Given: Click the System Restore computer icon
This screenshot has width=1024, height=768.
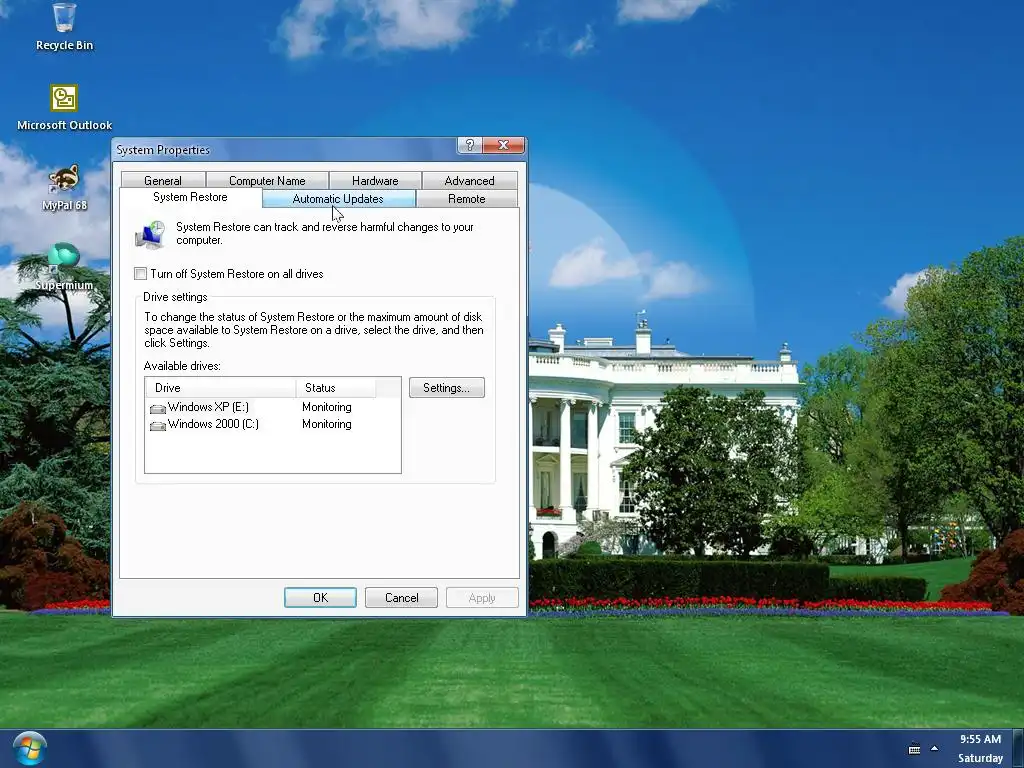Looking at the screenshot, I should (150, 234).
